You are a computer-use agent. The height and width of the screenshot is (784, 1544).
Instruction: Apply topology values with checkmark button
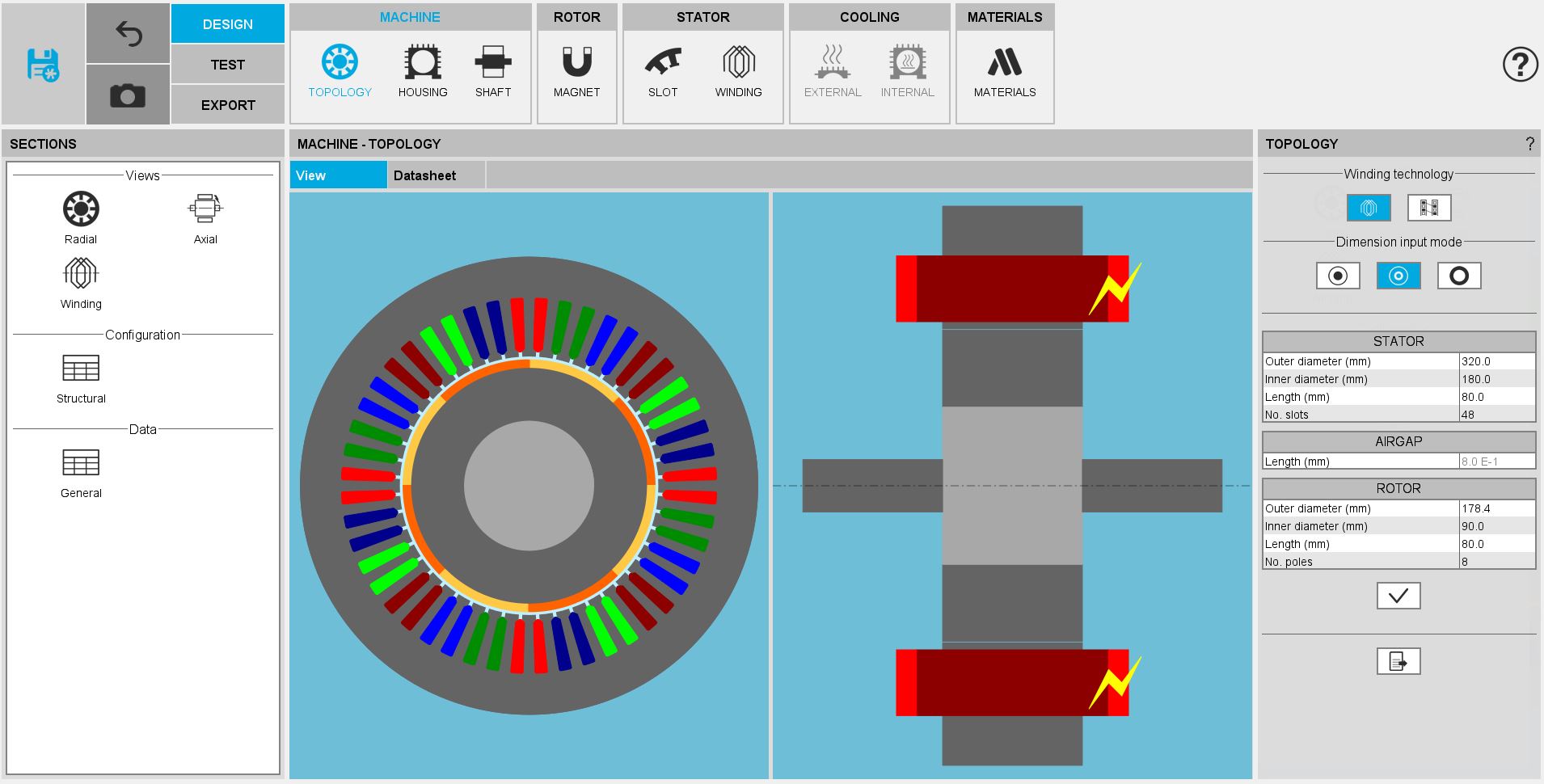click(1398, 596)
